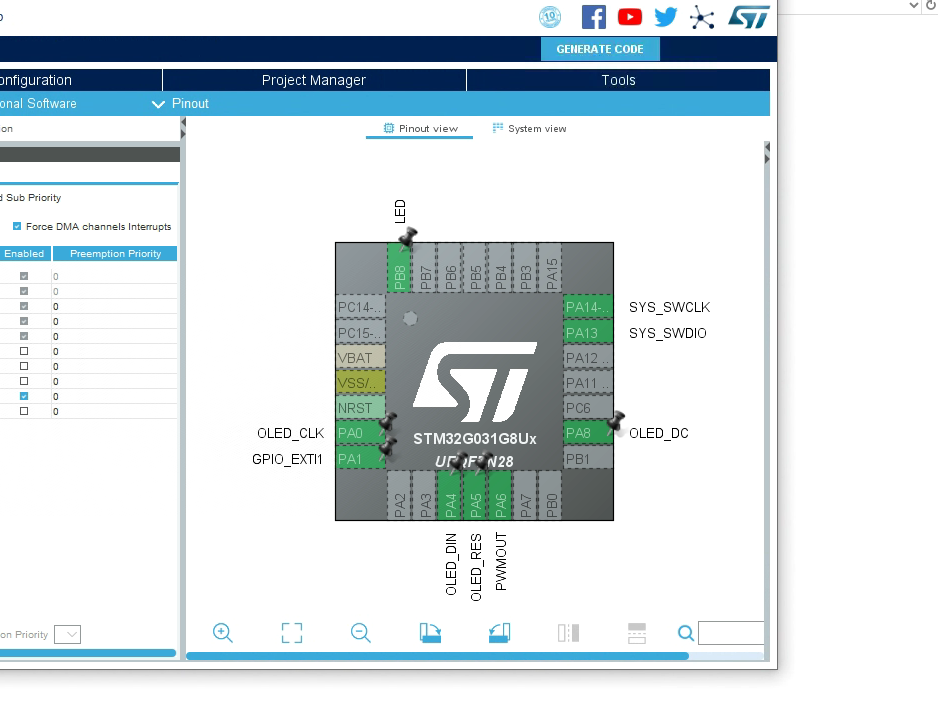Viewport: 938px width, 717px height.
Task: Switch to the Project Manager tab
Action: click(x=314, y=80)
